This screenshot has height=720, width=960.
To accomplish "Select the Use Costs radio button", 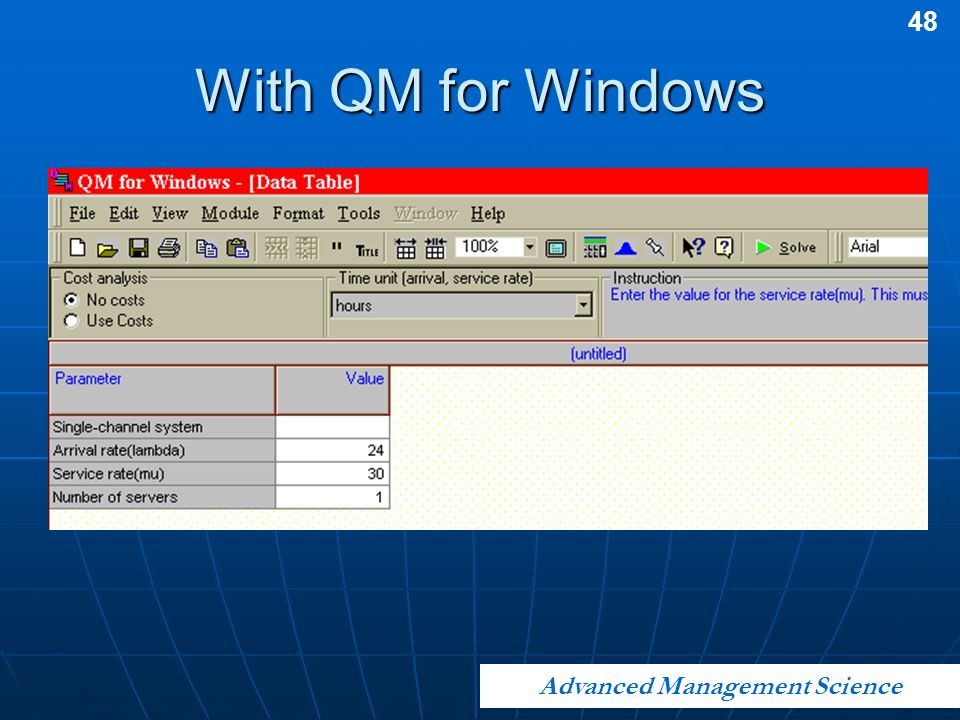I will click(71, 321).
